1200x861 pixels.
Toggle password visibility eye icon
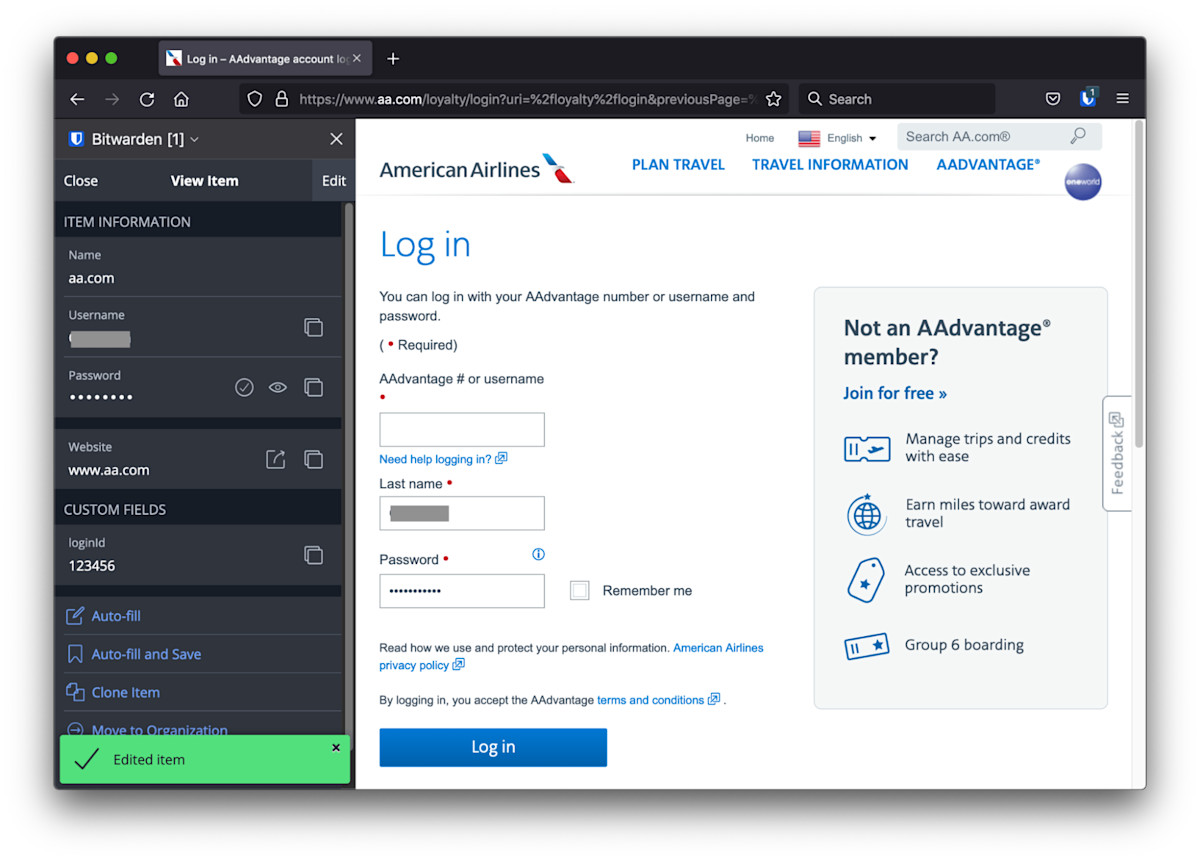click(278, 387)
